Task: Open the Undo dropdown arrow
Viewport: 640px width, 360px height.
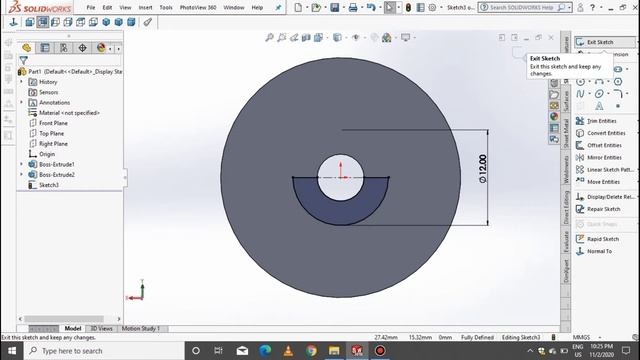Action: click(380, 7)
